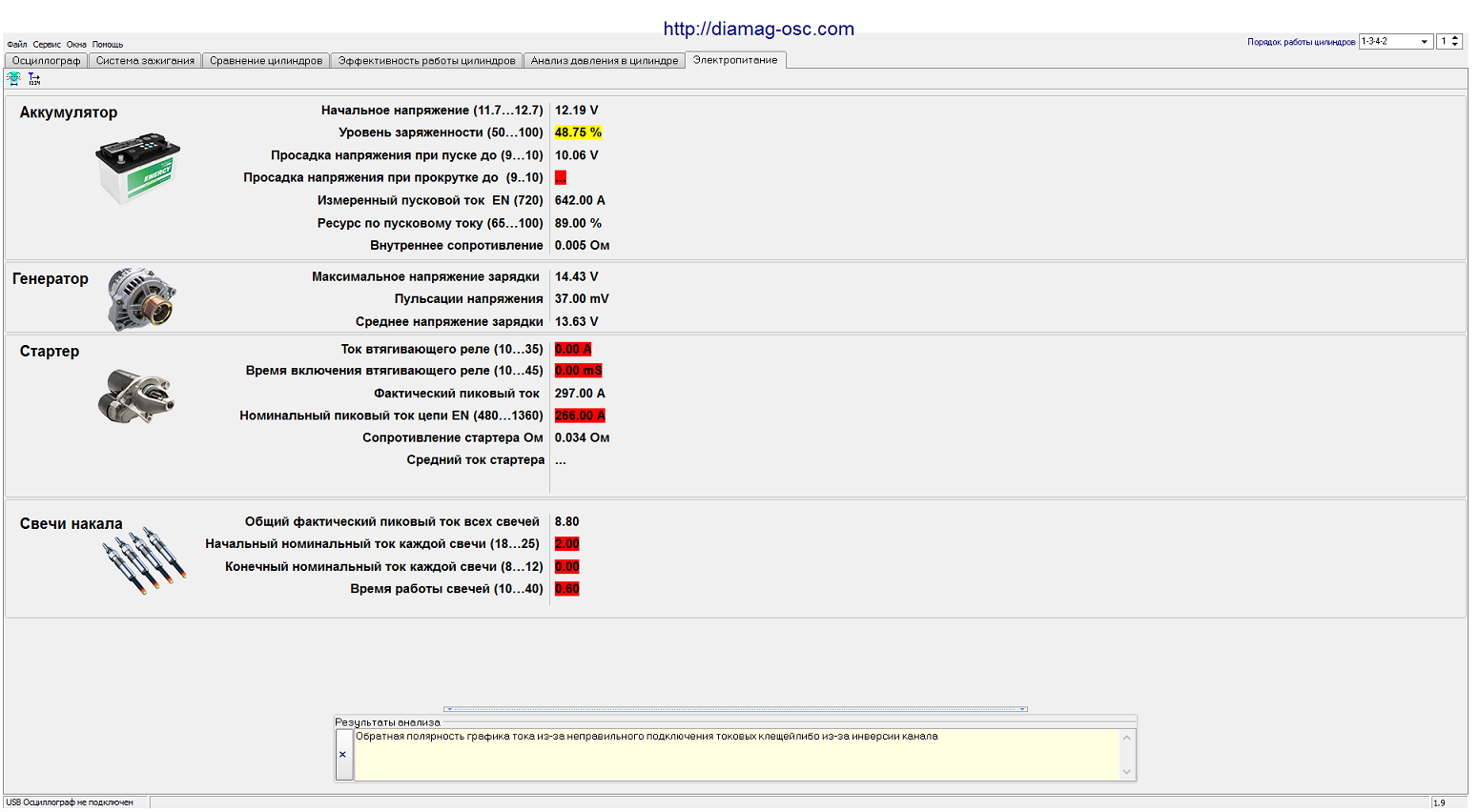The width and height of the screenshot is (1479, 812).
Task: Click the Аккумулятор section heading
Action: pyautogui.click(x=69, y=112)
